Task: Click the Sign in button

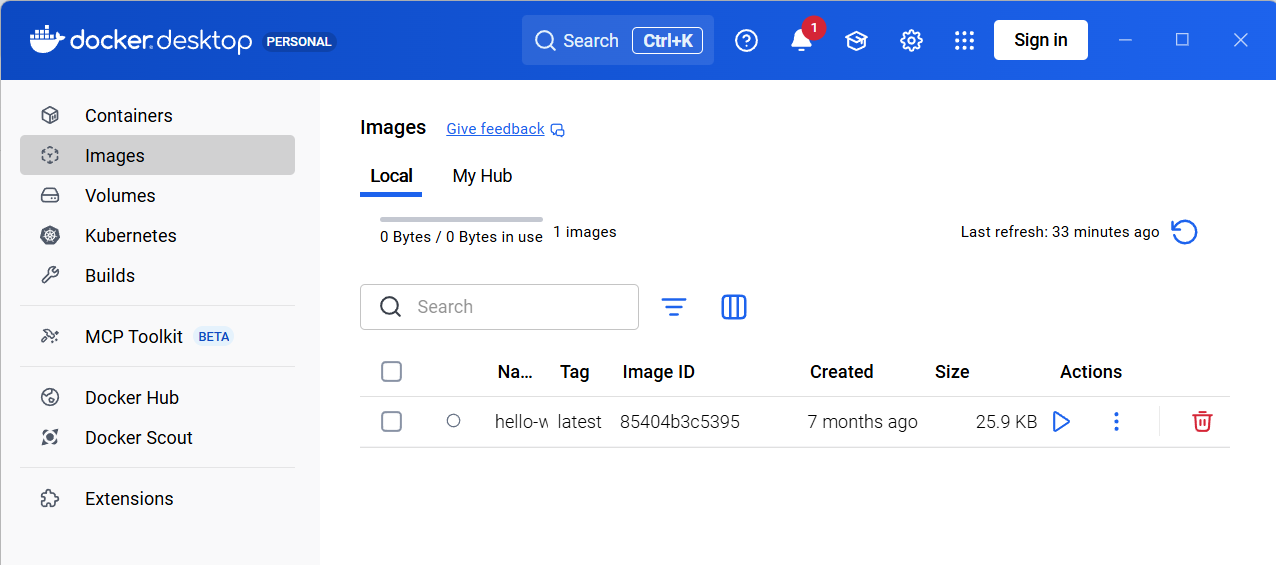Action: click(x=1041, y=40)
